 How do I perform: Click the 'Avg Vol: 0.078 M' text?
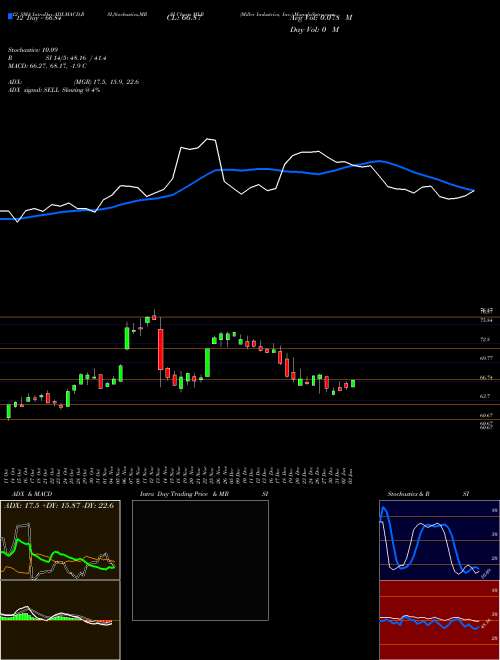[x=321, y=18]
